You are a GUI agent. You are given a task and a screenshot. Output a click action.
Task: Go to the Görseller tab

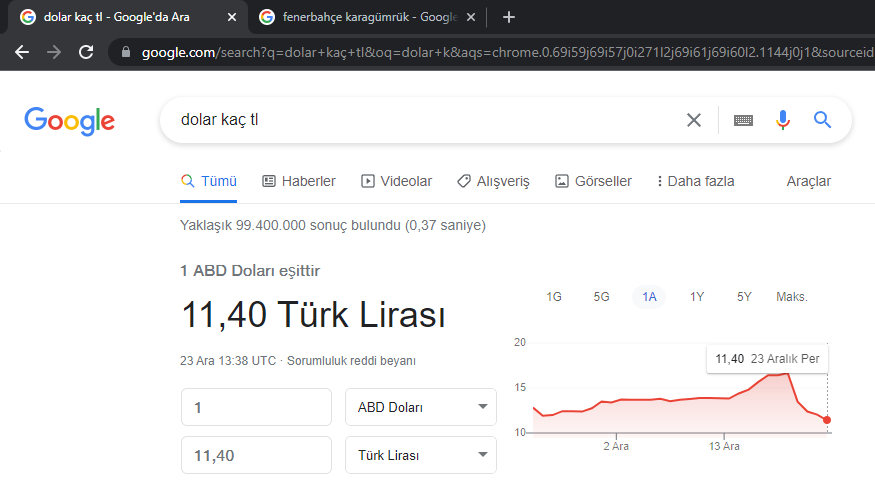click(593, 181)
